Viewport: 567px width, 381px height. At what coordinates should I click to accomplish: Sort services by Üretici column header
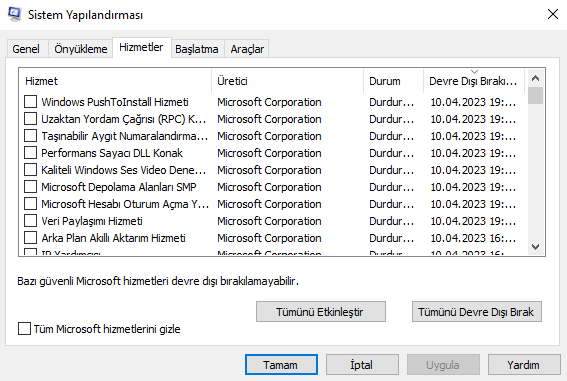pos(287,81)
